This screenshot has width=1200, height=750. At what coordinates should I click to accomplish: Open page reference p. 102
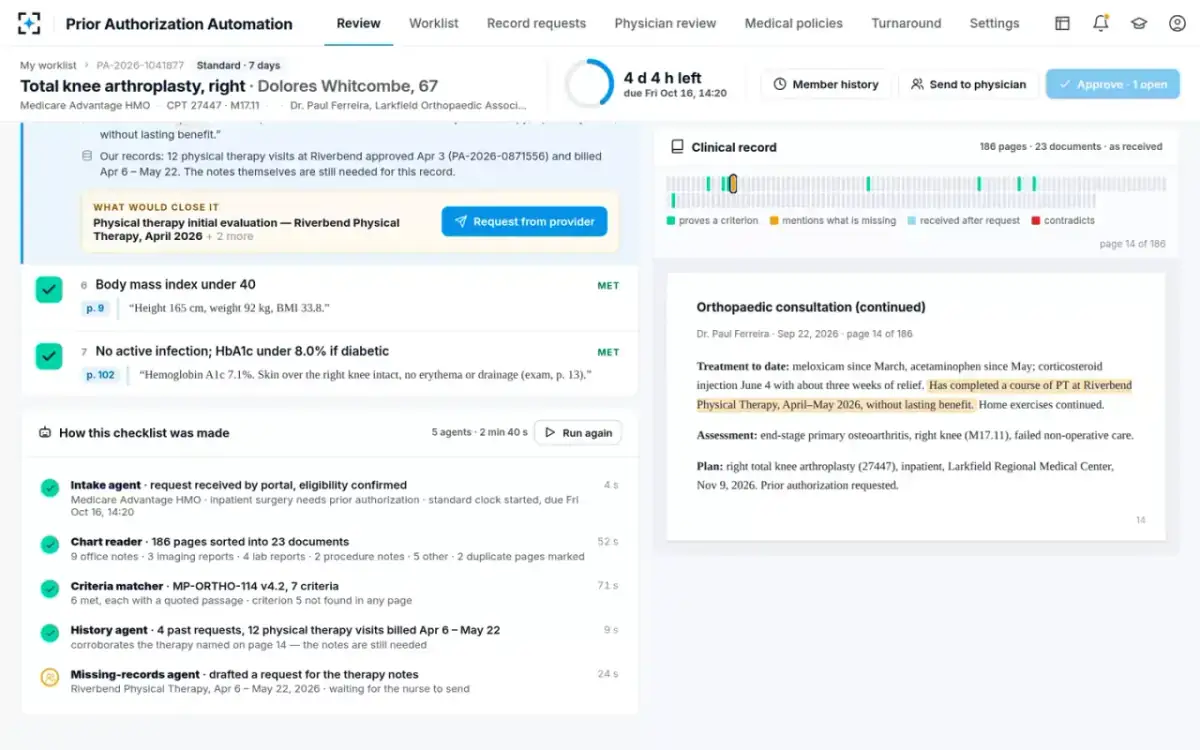(x=100, y=375)
